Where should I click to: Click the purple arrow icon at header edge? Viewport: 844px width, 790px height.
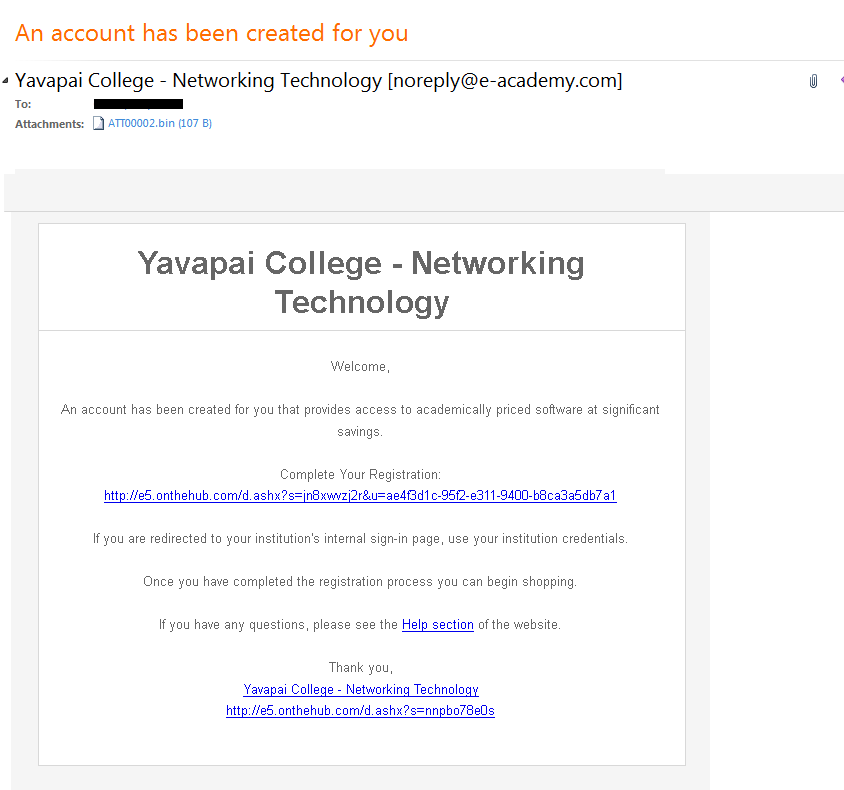841,80
